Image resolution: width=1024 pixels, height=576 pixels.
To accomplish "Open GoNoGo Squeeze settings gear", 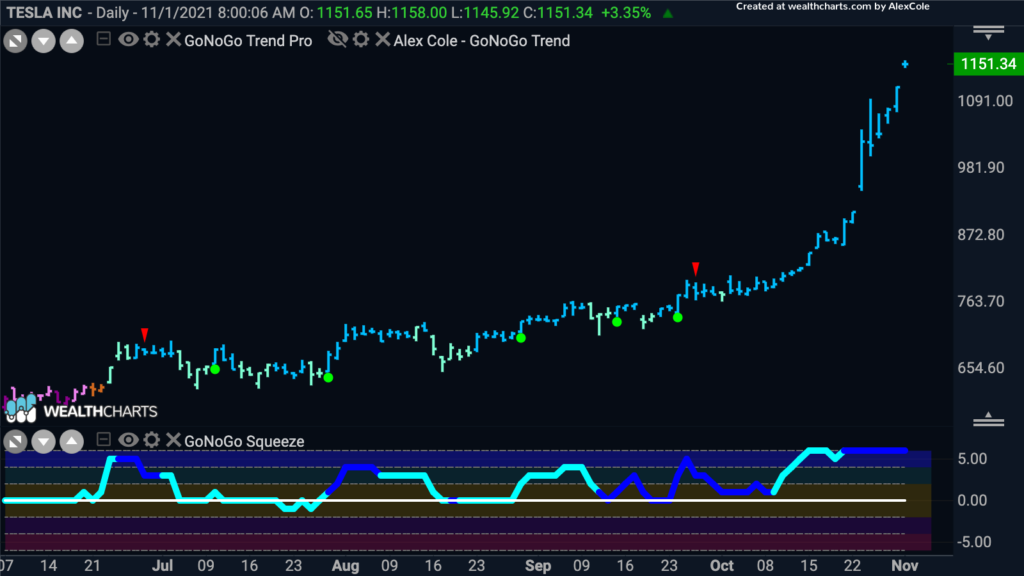I will tap(152, 440).
